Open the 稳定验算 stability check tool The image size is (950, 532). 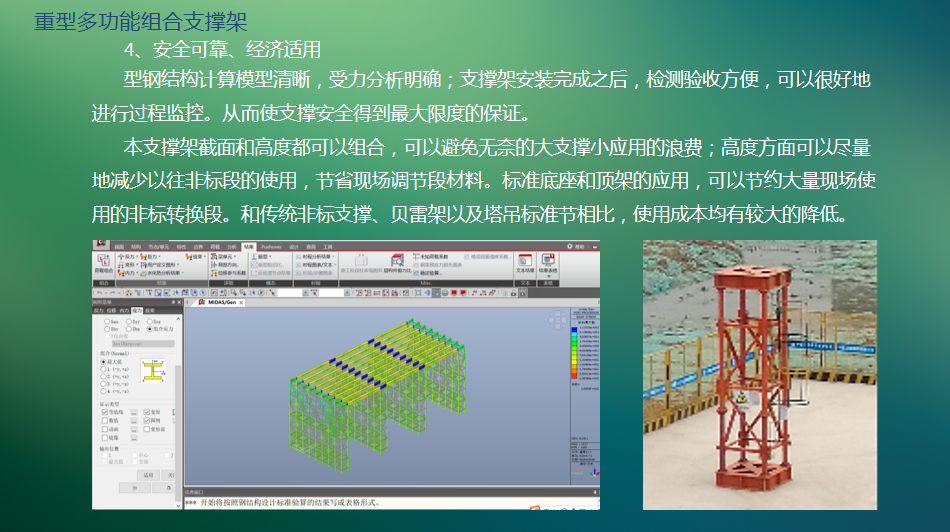[x=428, y=273]
